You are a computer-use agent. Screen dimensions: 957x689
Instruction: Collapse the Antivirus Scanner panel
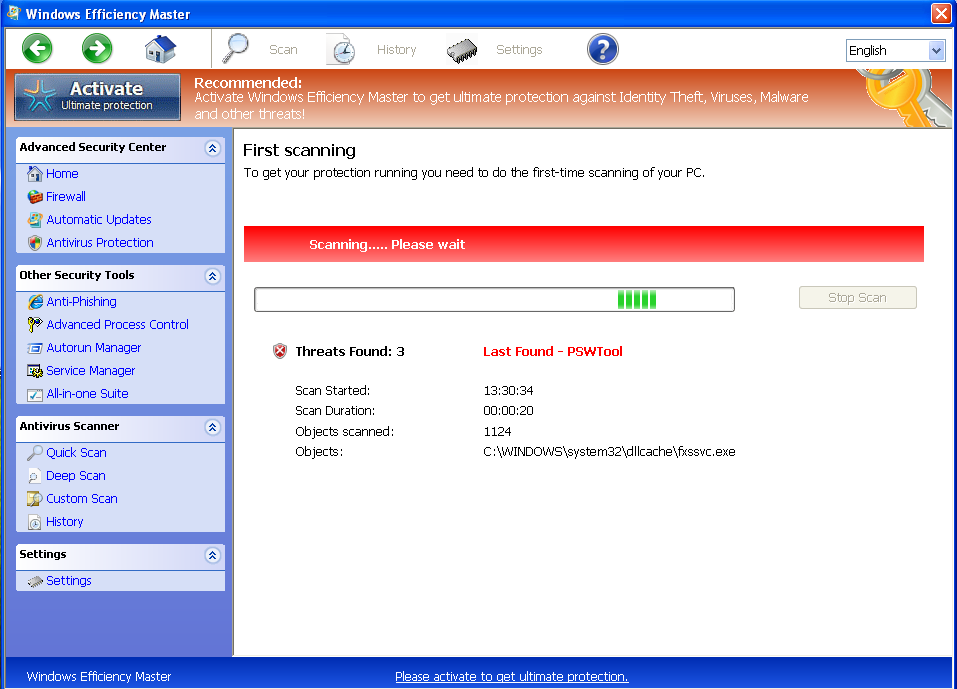pos(212,427)
